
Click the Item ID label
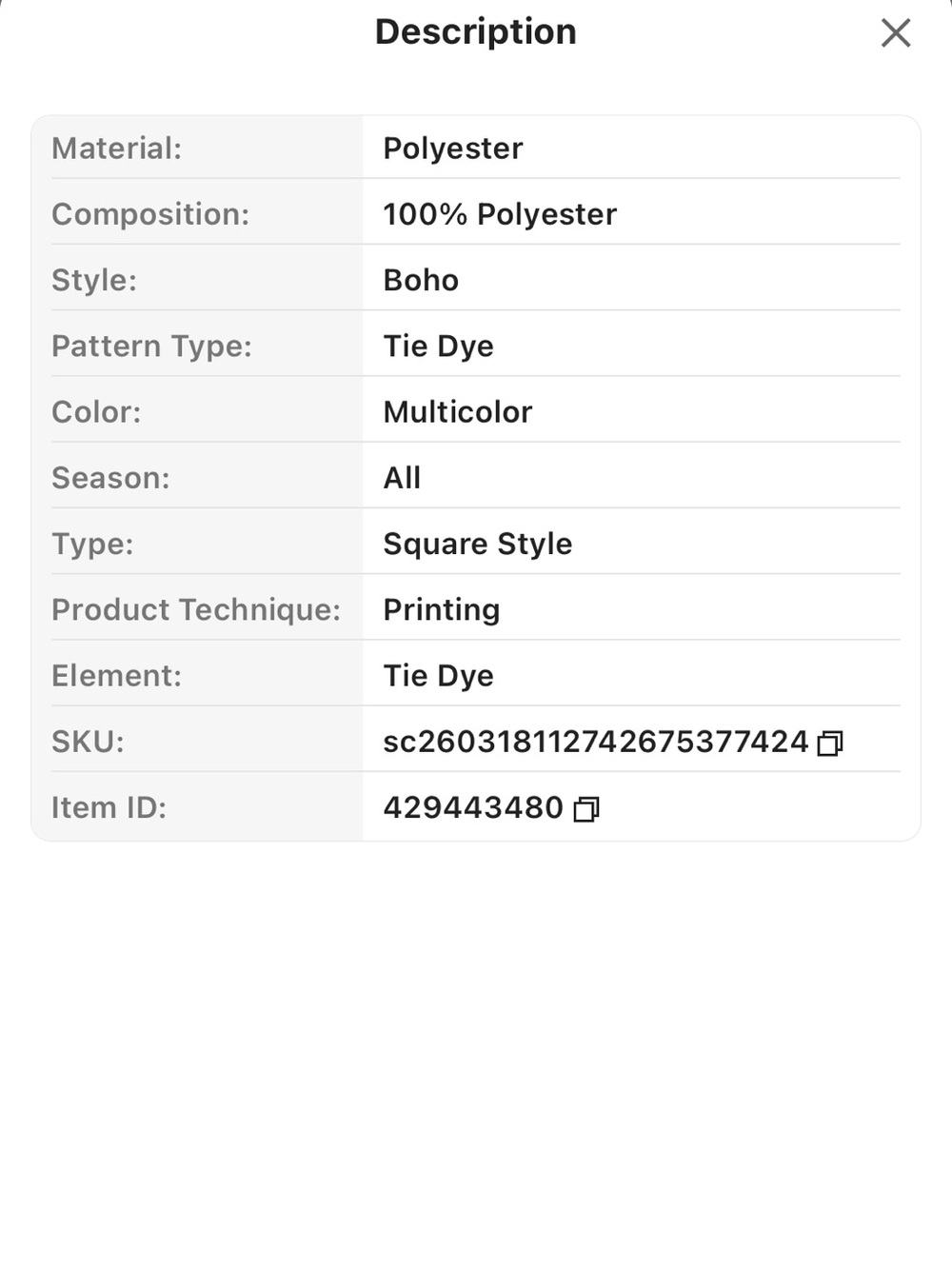tap(109, 807)
